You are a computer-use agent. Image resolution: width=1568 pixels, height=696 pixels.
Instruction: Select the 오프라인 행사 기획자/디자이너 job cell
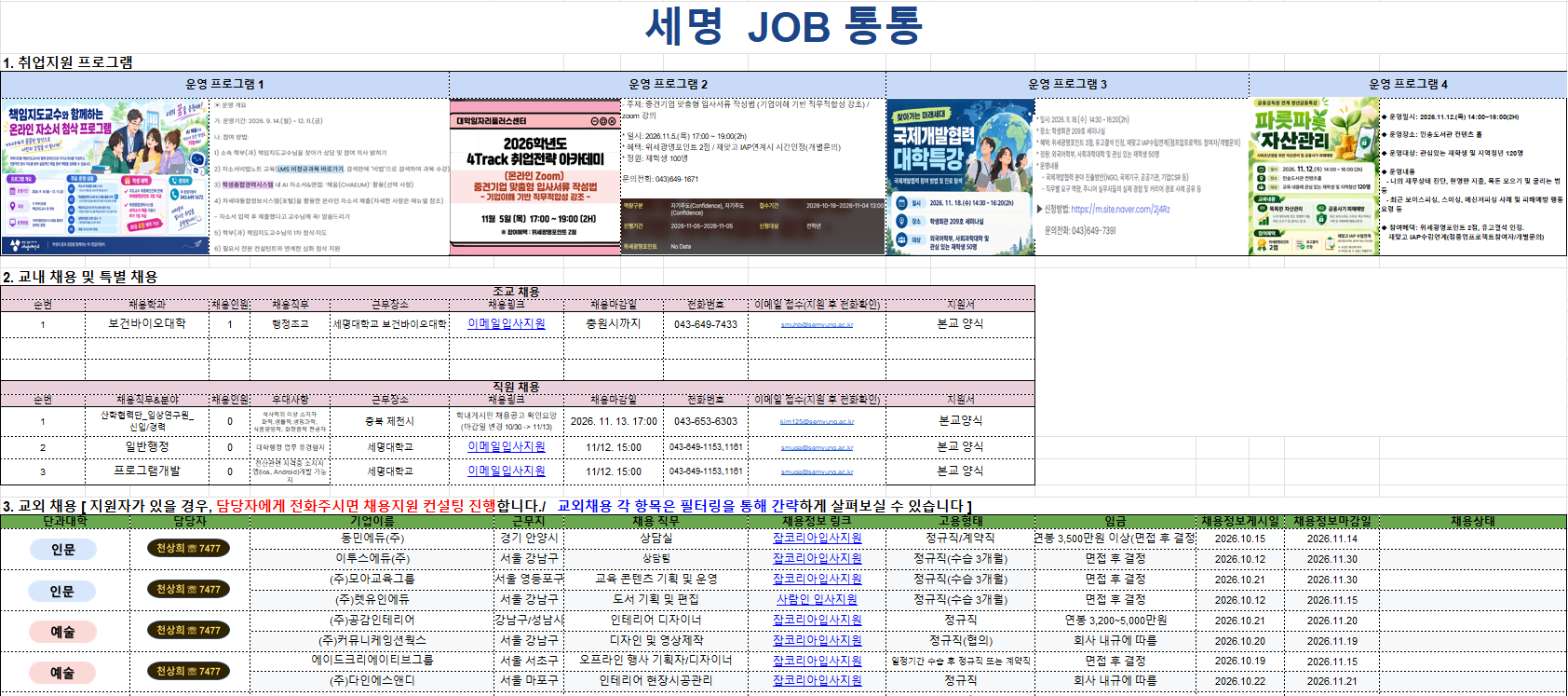point(656,661)
